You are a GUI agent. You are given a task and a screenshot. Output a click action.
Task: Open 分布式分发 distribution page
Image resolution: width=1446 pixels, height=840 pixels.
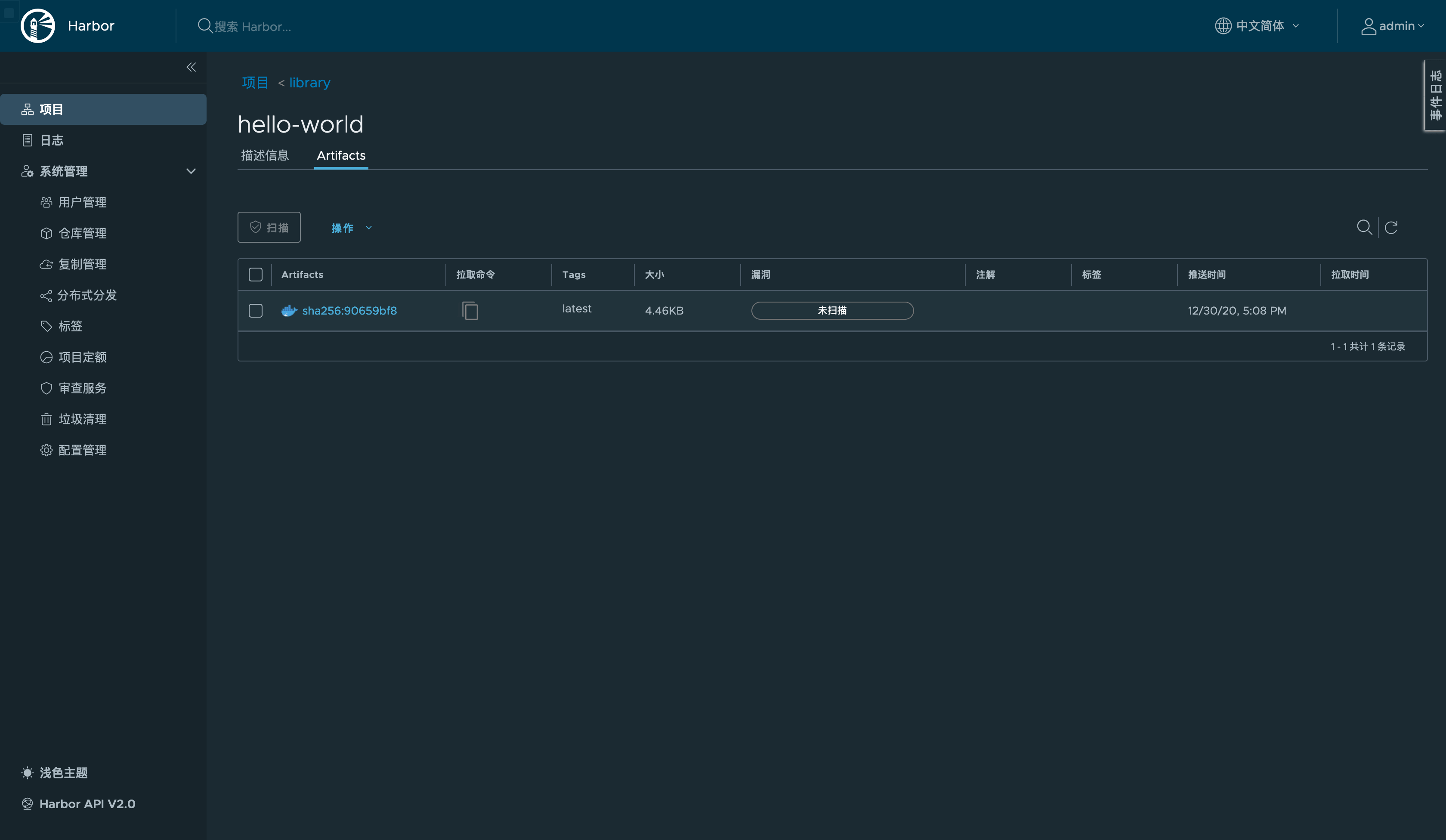[x=87, y=295]
